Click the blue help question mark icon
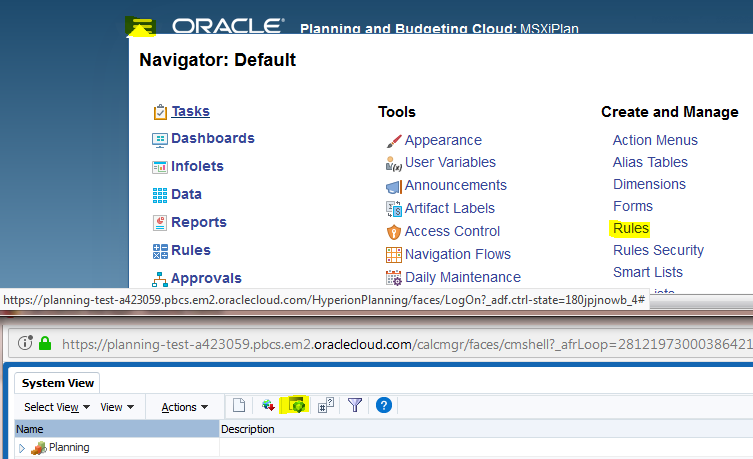 384,406
